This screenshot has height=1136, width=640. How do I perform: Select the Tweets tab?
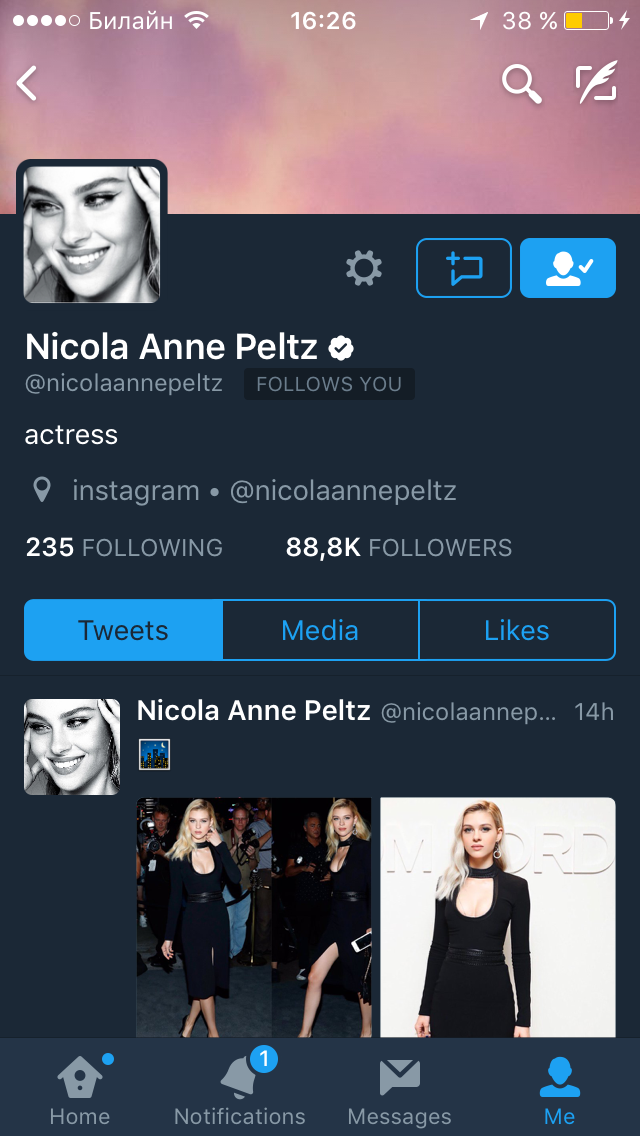(123, 630)
